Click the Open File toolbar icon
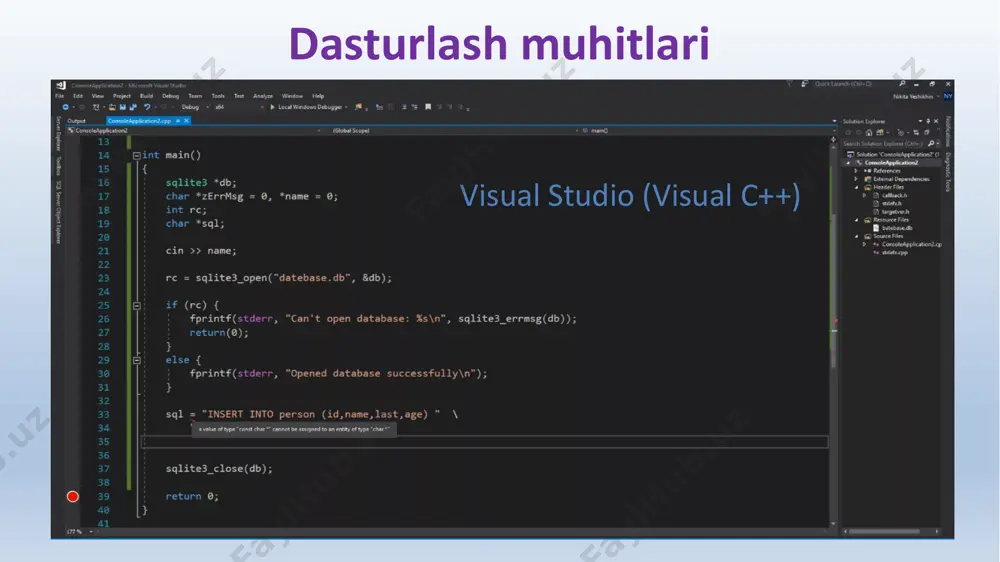This screenshot has width=1000, height=562. [112, 107]
